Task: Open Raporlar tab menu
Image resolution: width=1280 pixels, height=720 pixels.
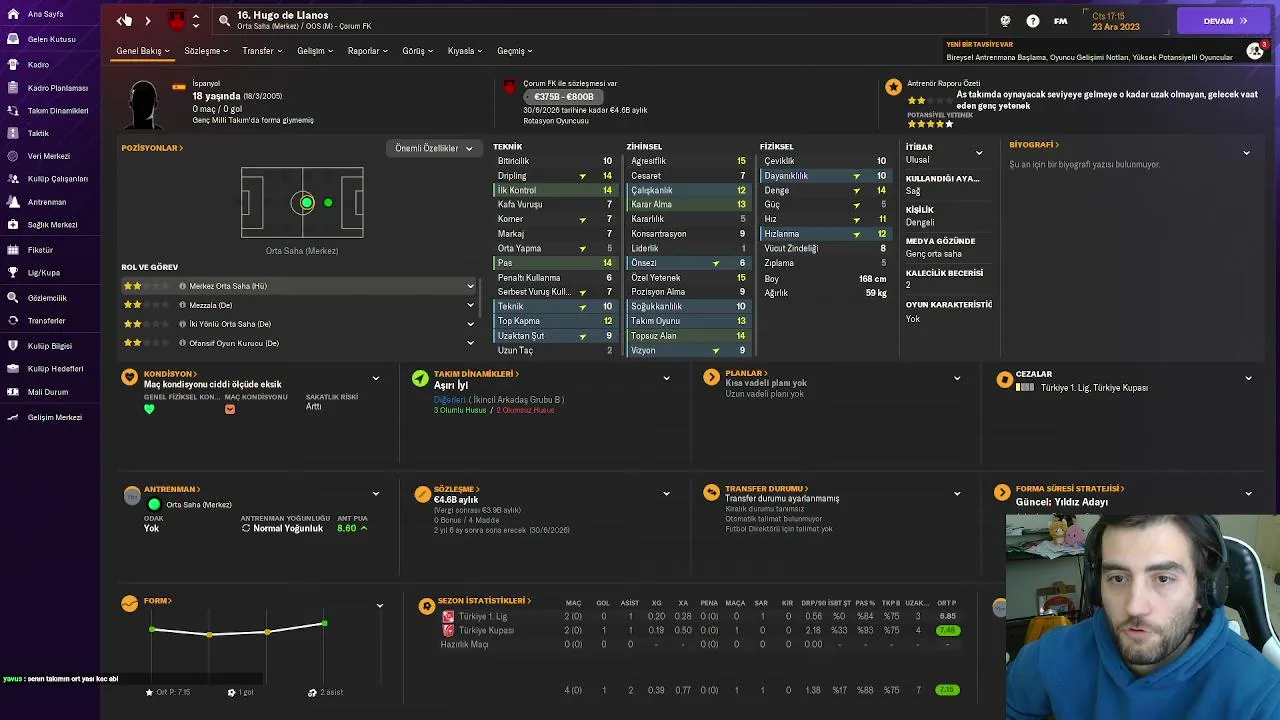Action: (x=368, y=51)
